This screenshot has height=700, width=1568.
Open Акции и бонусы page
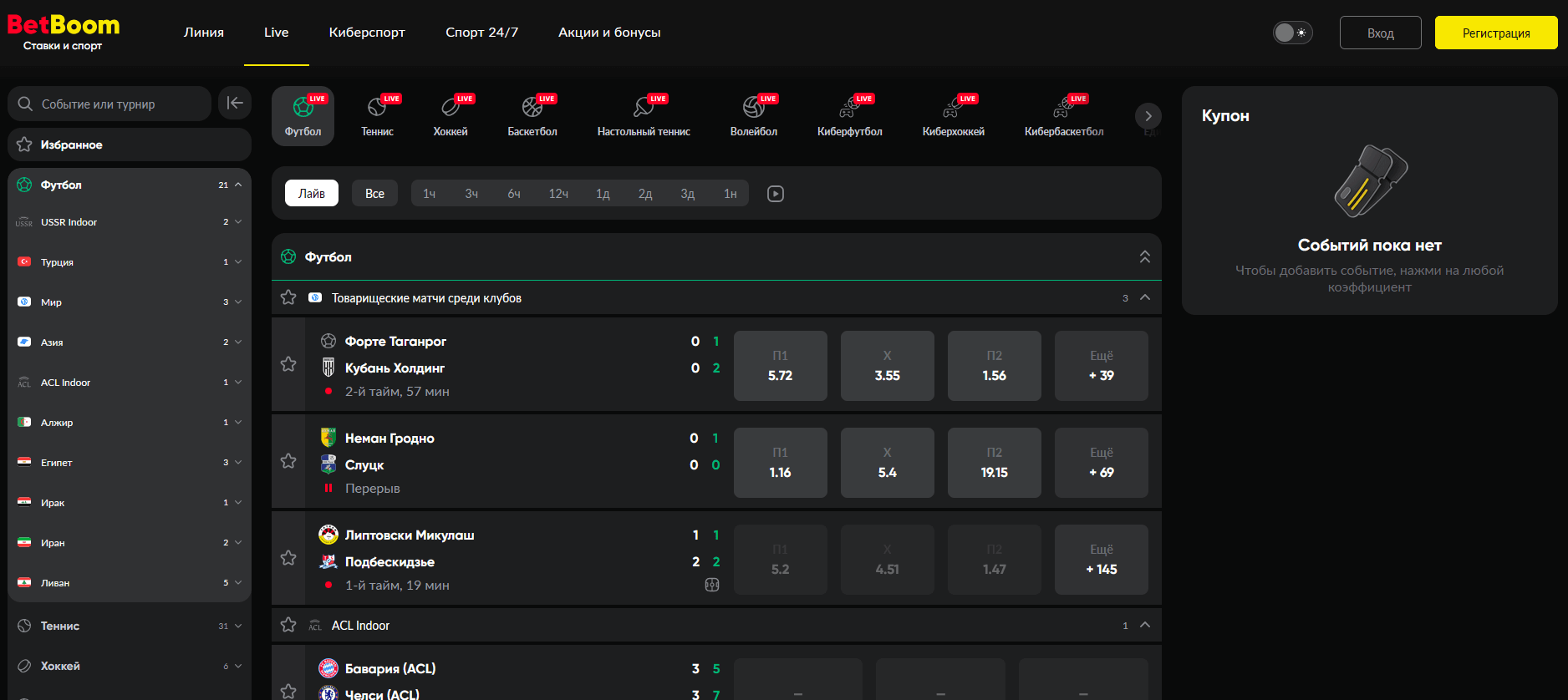(x=609, y=33)
